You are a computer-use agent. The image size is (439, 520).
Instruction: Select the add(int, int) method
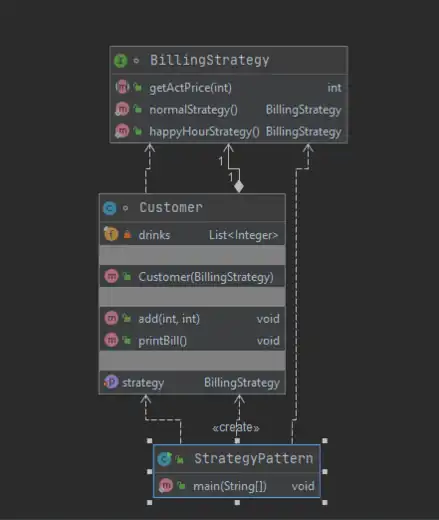tap(192, 318)
